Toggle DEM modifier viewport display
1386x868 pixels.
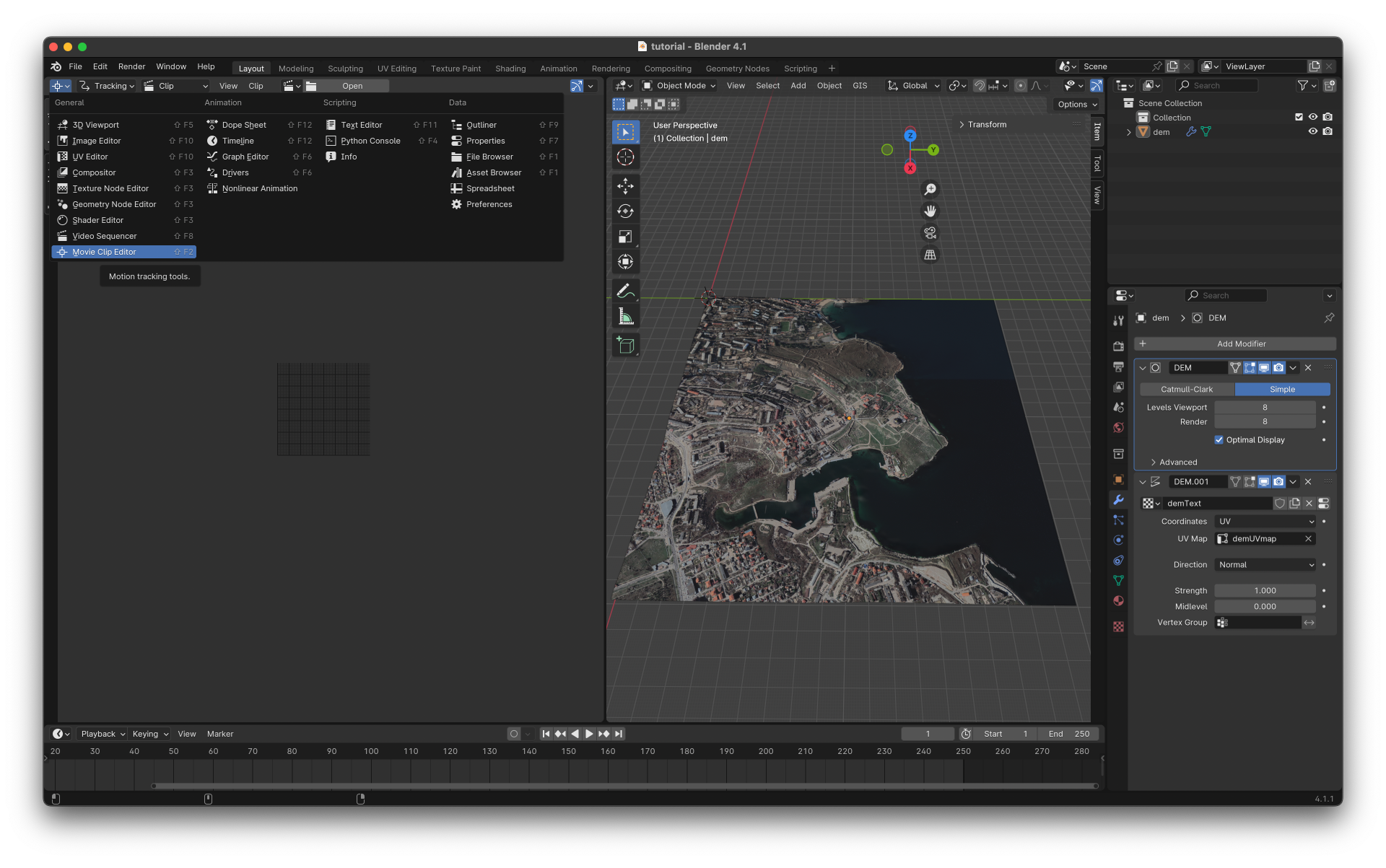(x=1264, y=368)
